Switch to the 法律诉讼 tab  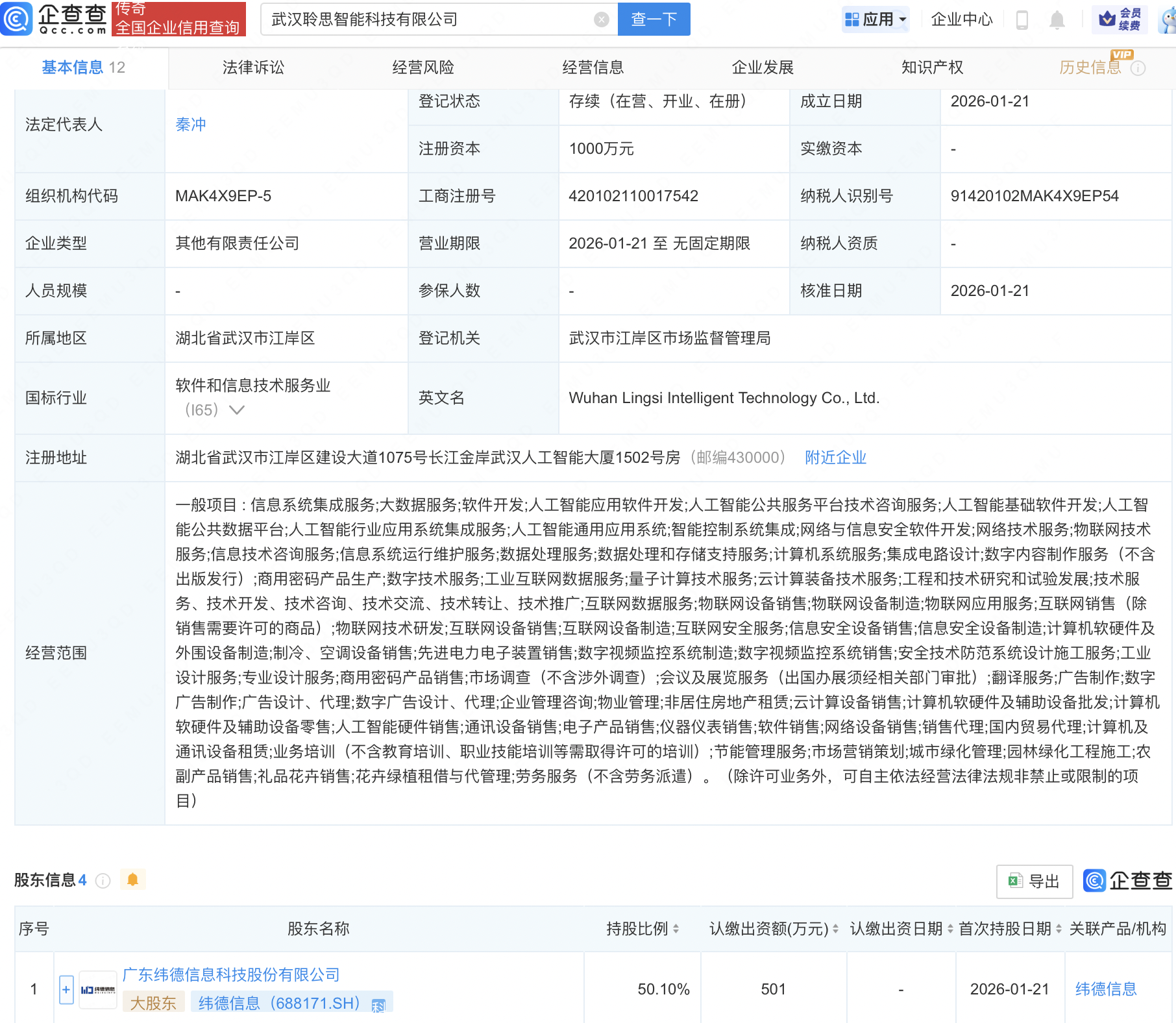click(x=252, y=67)
